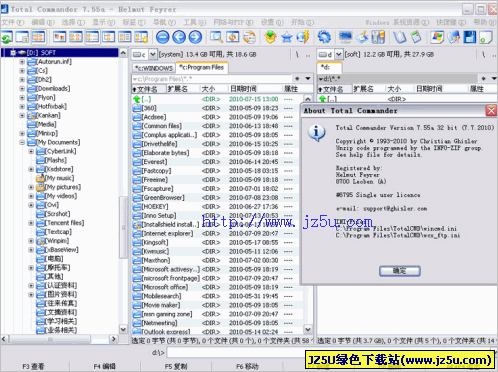Click the round blue minus toolbar button
This screenshot has width=498, height=372.
(163, 37)
